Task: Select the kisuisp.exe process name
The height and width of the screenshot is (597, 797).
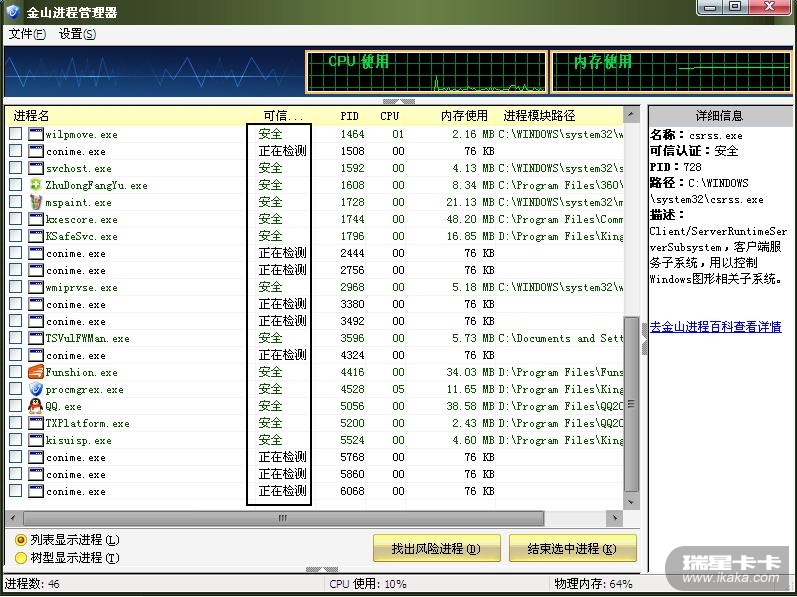Action: (x=78, y=441)
